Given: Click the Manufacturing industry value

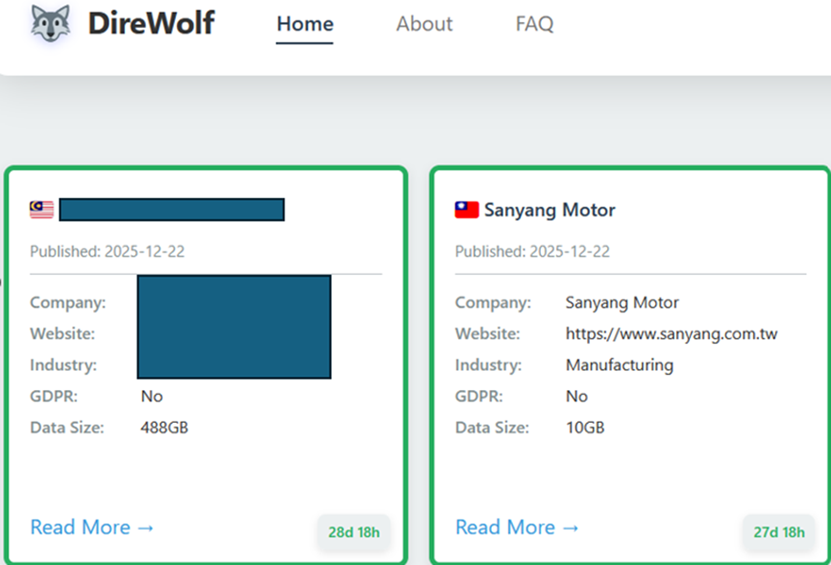Looking at the screenshot, I should coord(619,365).
